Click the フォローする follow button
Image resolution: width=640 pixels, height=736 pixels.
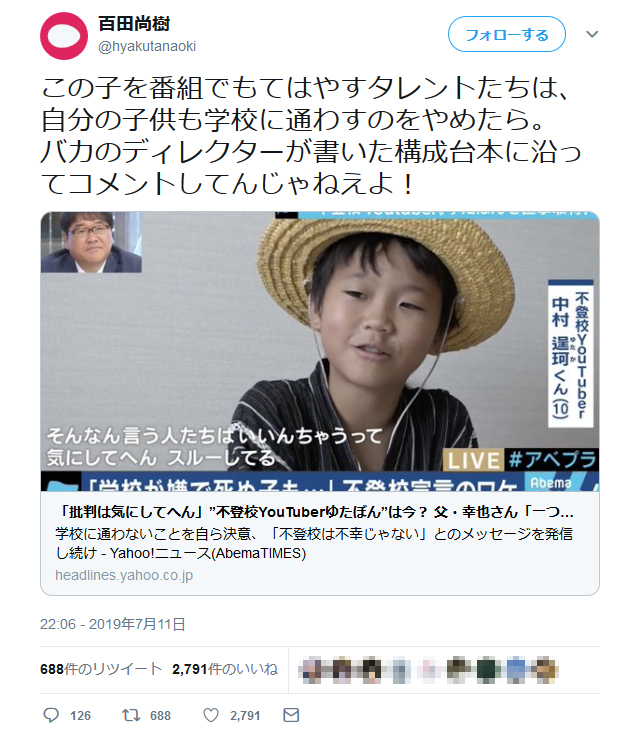pos(507,34)
